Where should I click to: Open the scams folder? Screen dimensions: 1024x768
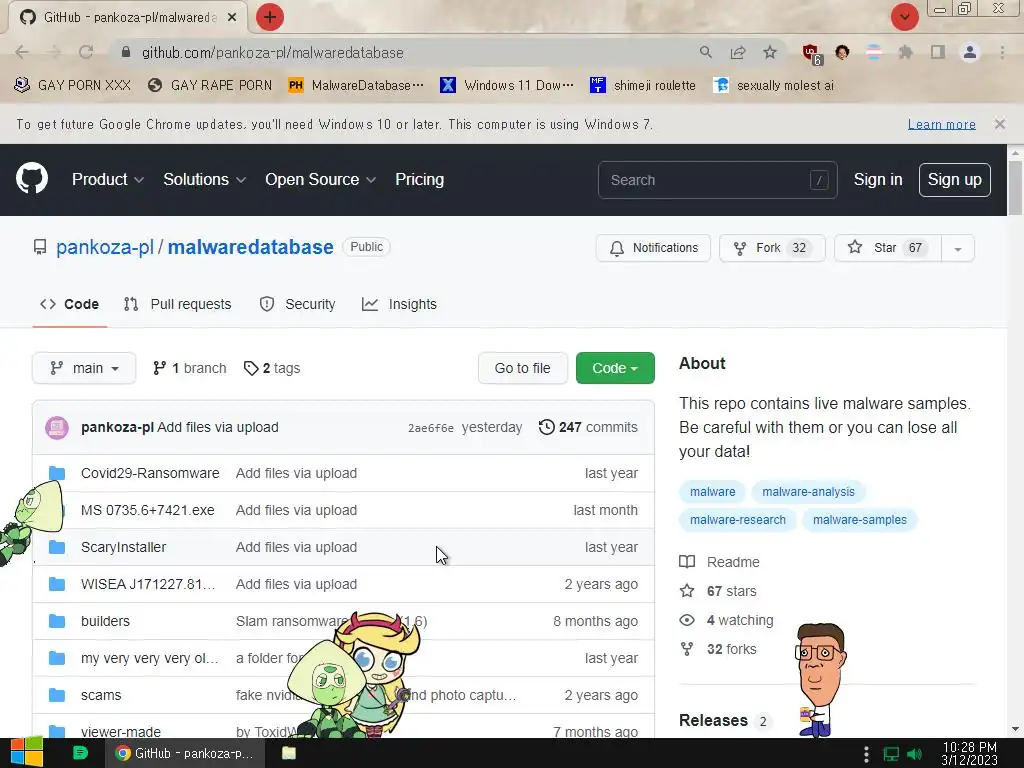101,696
